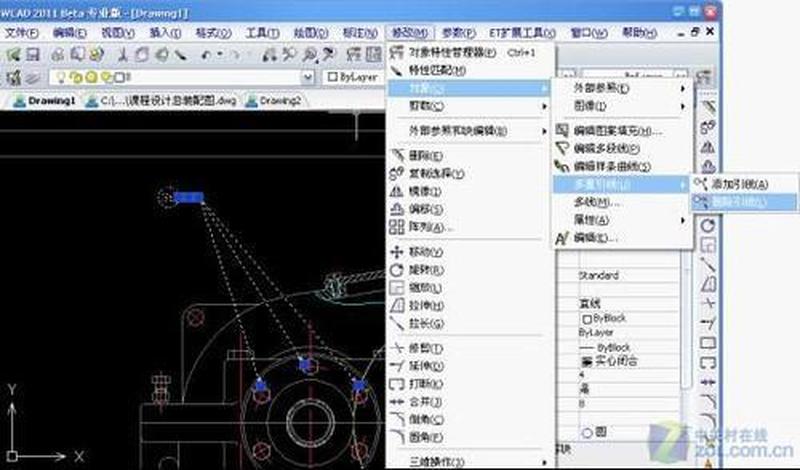Viewport: 800px width, 470px height.
Task: Click Mirror icon in vertical modify toolbar
Action: tap(708, 147)
